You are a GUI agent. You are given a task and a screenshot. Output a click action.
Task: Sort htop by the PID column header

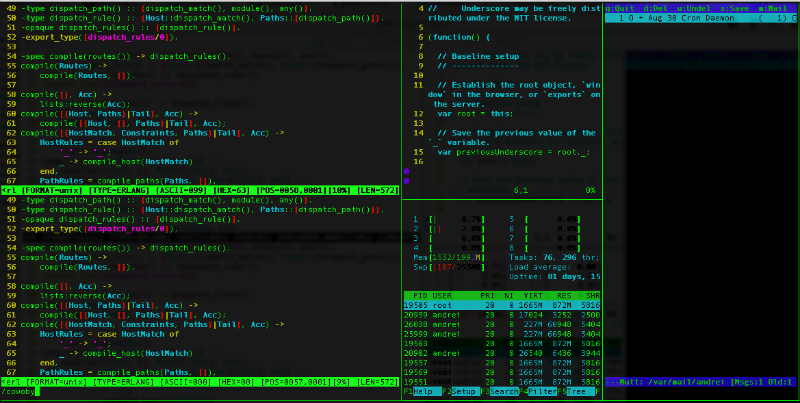click(x=420, y=295)
